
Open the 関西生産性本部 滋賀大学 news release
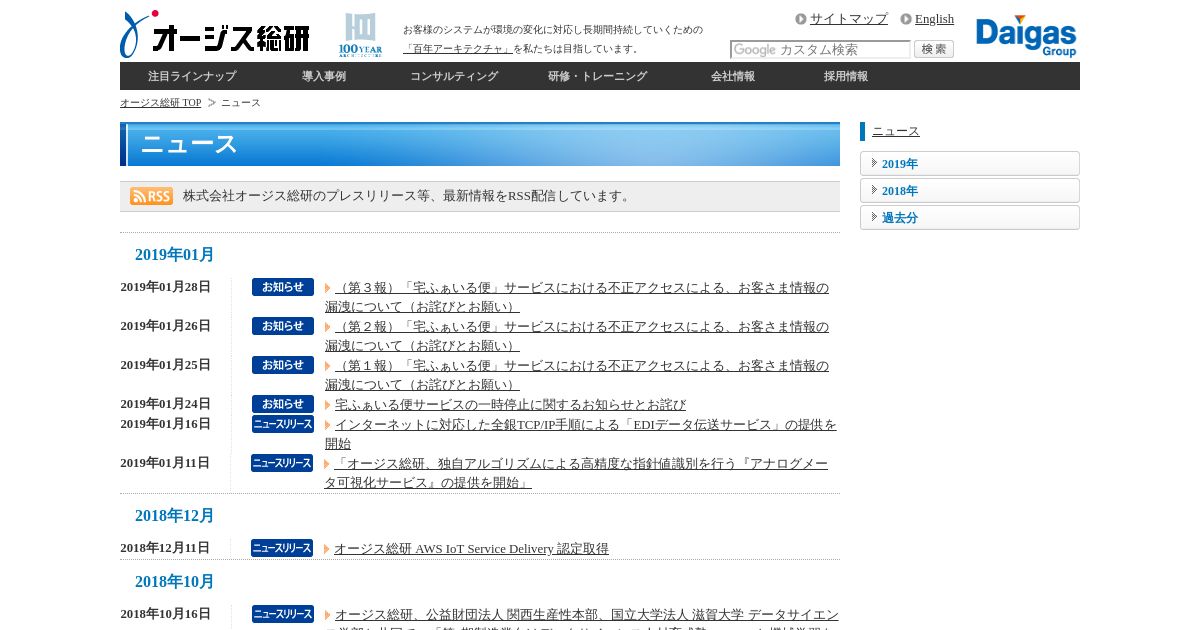[582, 617]
